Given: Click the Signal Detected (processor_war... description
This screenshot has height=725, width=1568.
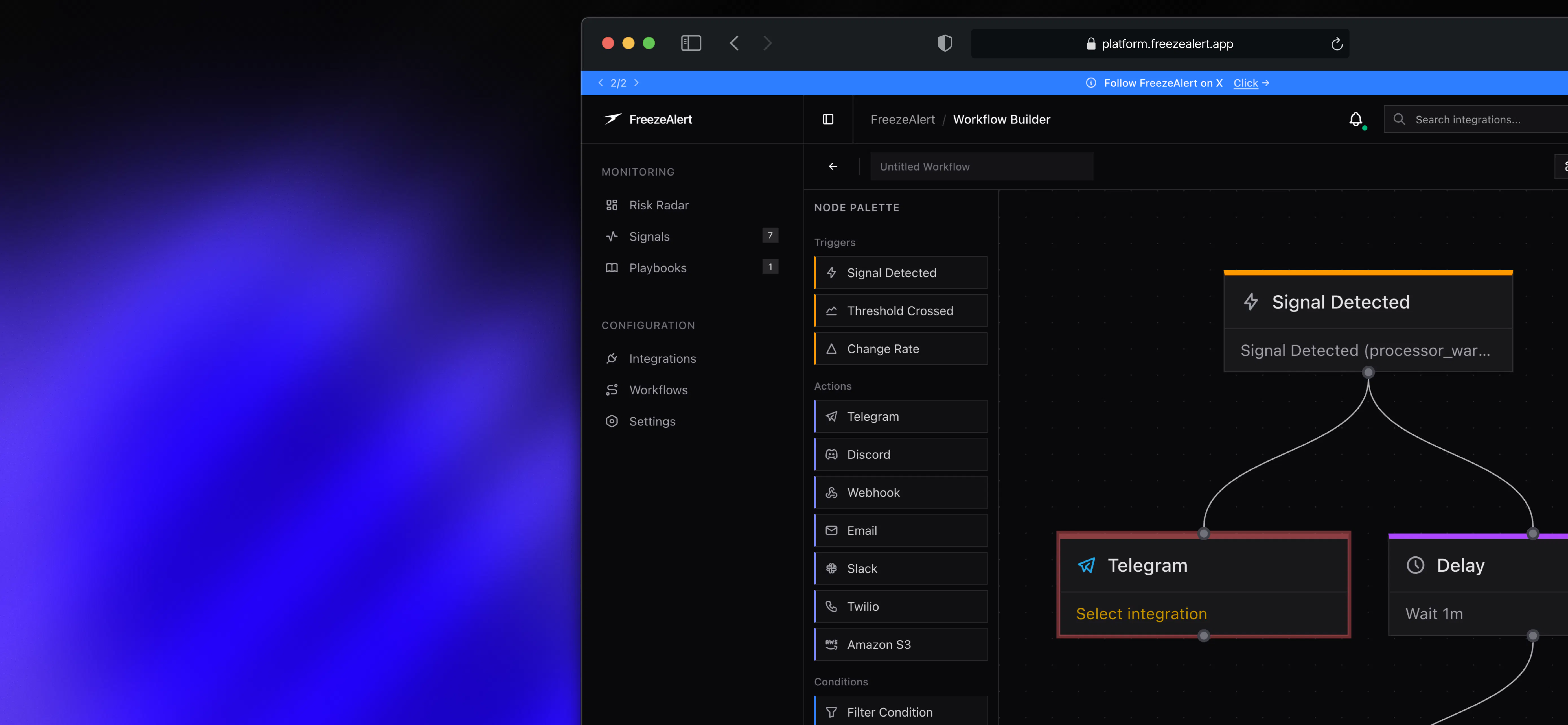Looking at the screenshot, I should (x=1365, y=351).
